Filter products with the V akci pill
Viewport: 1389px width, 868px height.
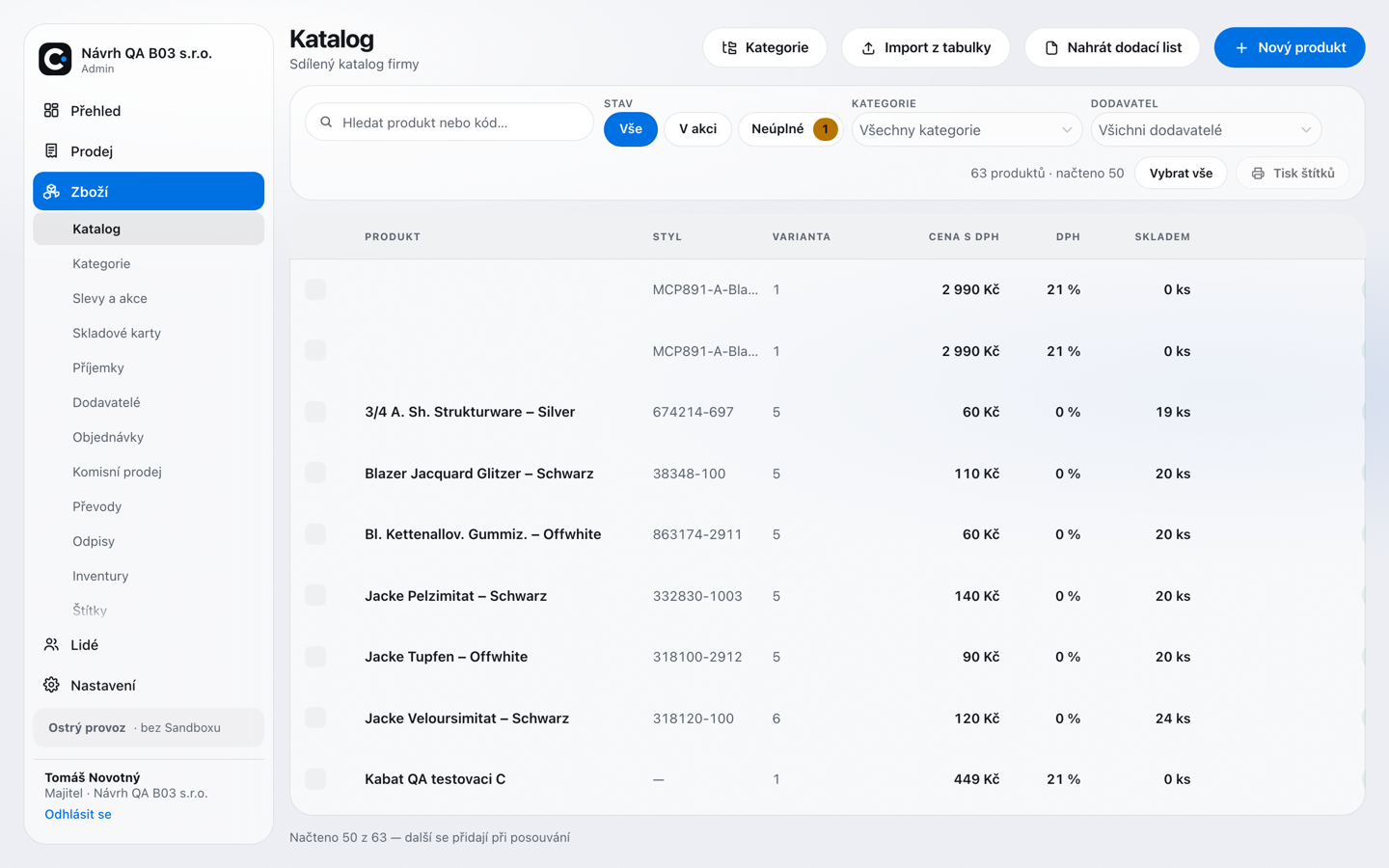(697, 129)
